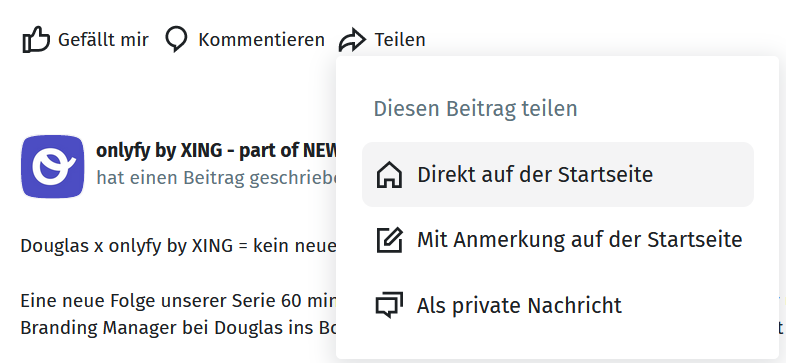Click the private message chat bubbles icon
The height and width of the screenshot is (363, 786).
pos(389,305)
